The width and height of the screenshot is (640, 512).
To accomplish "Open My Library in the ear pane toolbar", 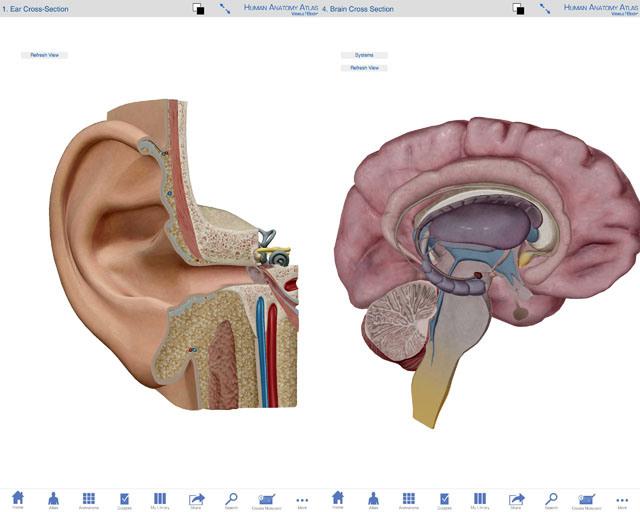I will point(160,498).
